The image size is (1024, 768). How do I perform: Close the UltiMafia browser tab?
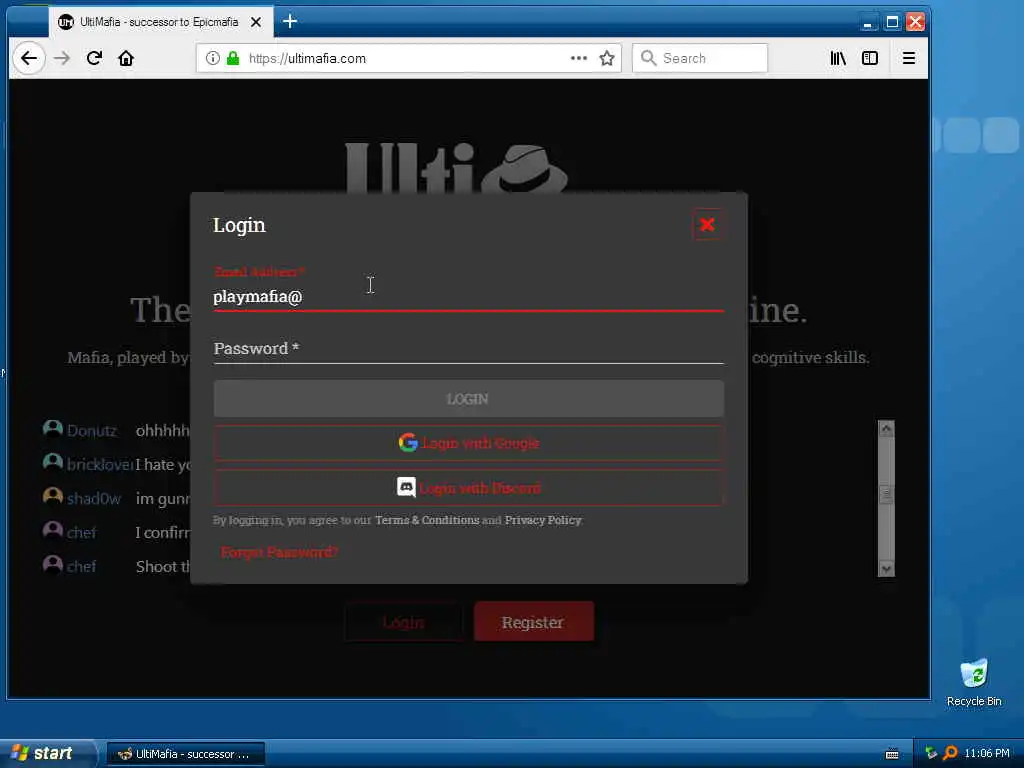click(x=256, y=22)
